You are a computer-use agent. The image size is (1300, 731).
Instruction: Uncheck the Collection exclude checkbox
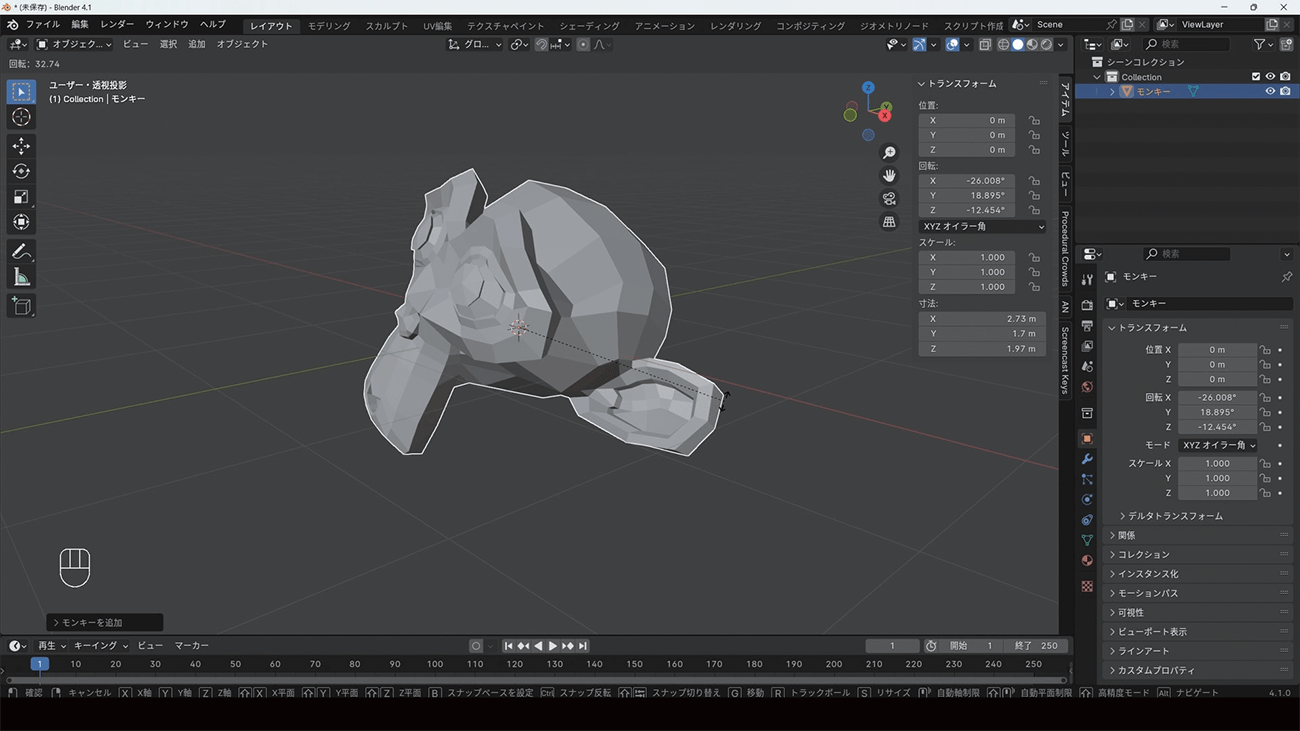pyautogui.click(x=1256, y=77)
